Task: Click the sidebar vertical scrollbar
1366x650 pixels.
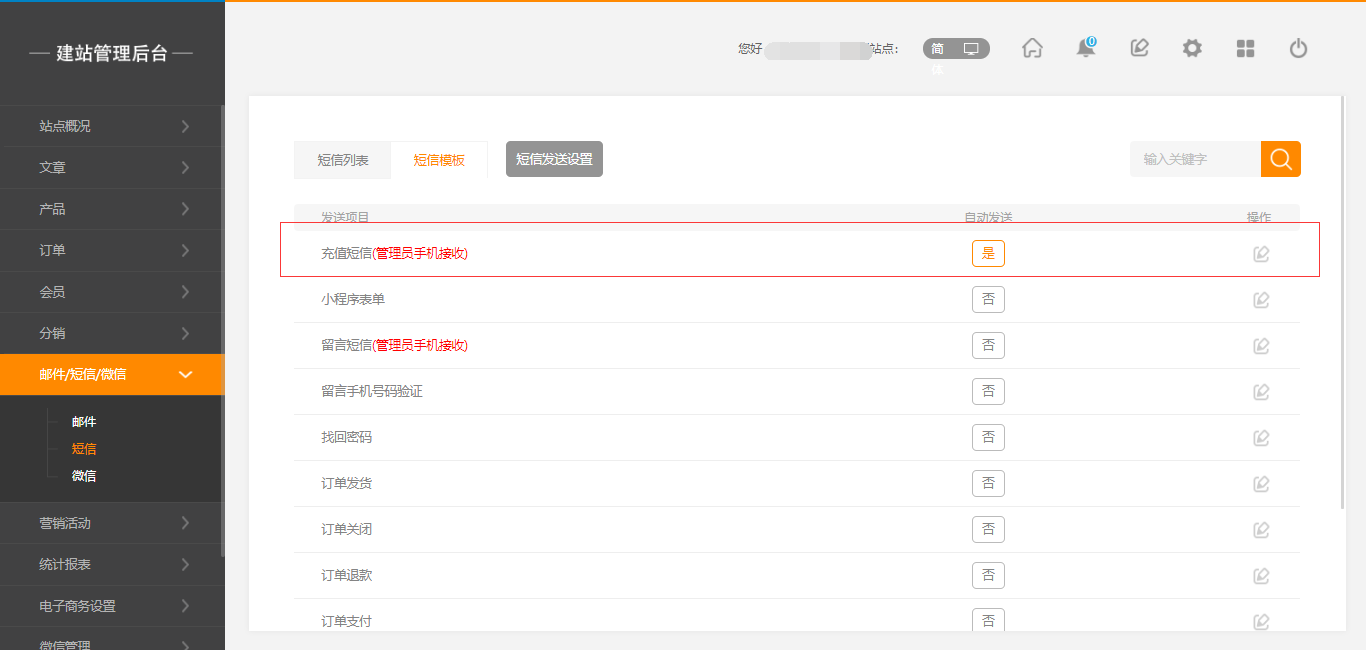Action: click(222, 330)
